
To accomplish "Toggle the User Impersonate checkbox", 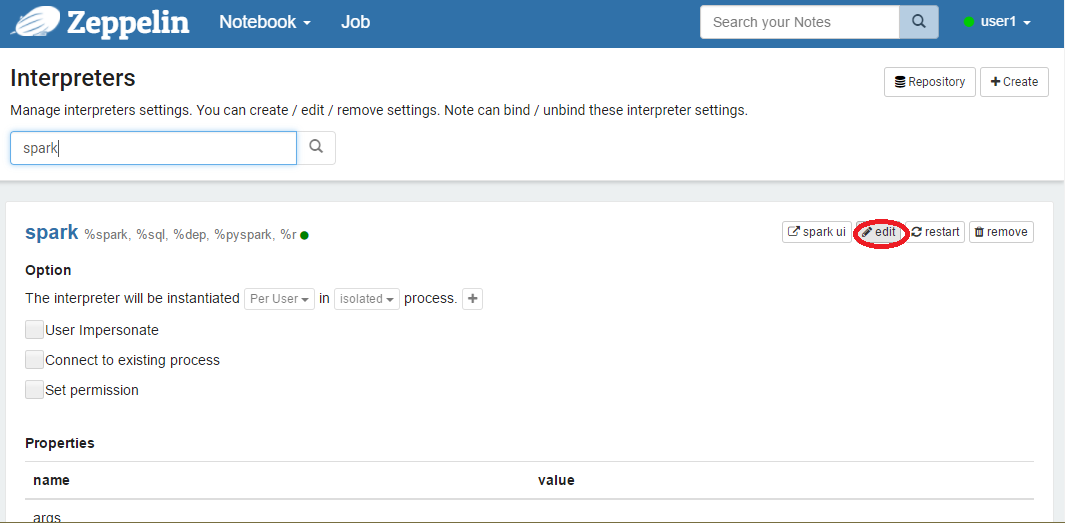I will [35, 330].
